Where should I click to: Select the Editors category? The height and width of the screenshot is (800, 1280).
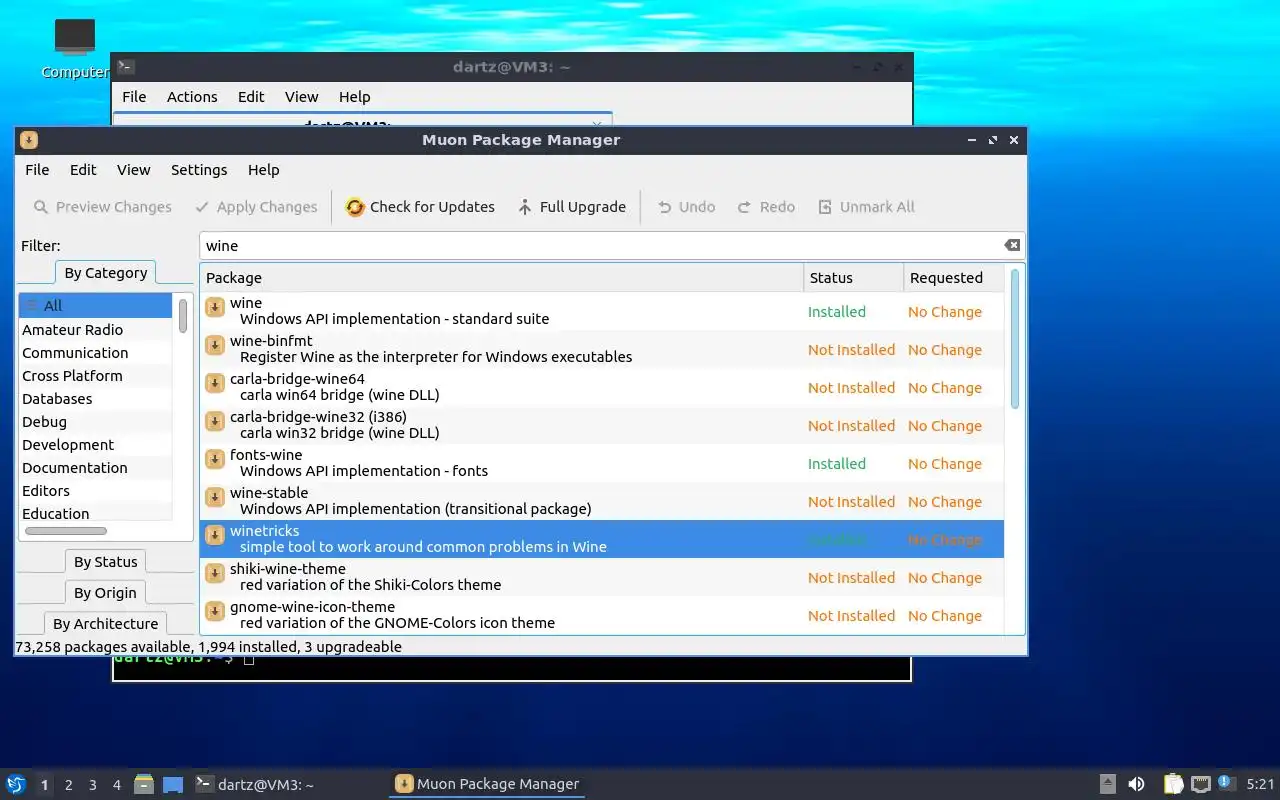pyautogui.click(x=95, y=491)
